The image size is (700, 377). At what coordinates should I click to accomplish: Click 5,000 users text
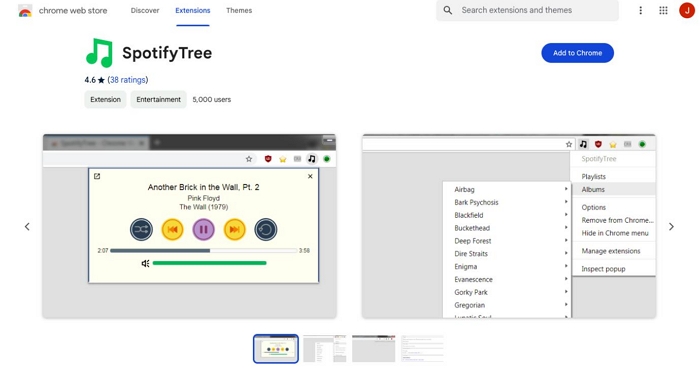[x=212, y=100]
